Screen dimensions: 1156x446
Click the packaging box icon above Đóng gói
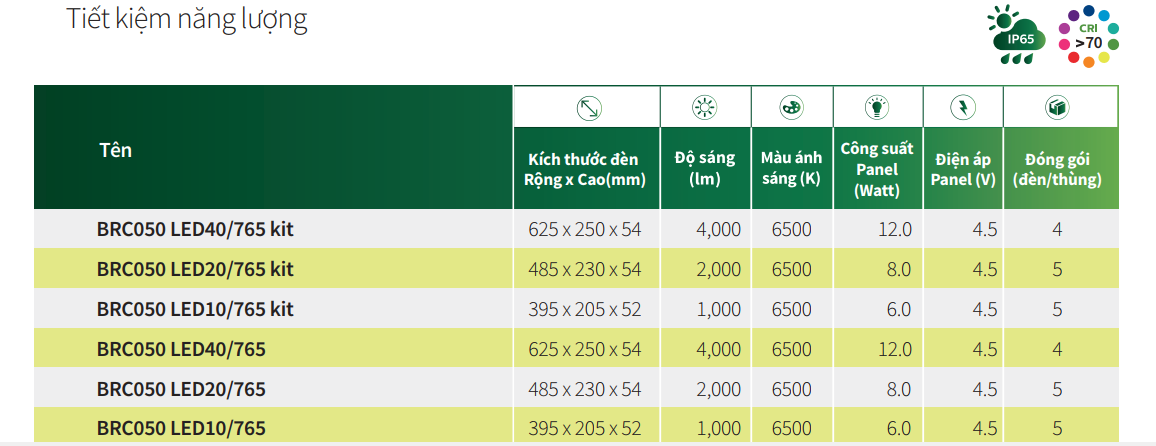1058,108
